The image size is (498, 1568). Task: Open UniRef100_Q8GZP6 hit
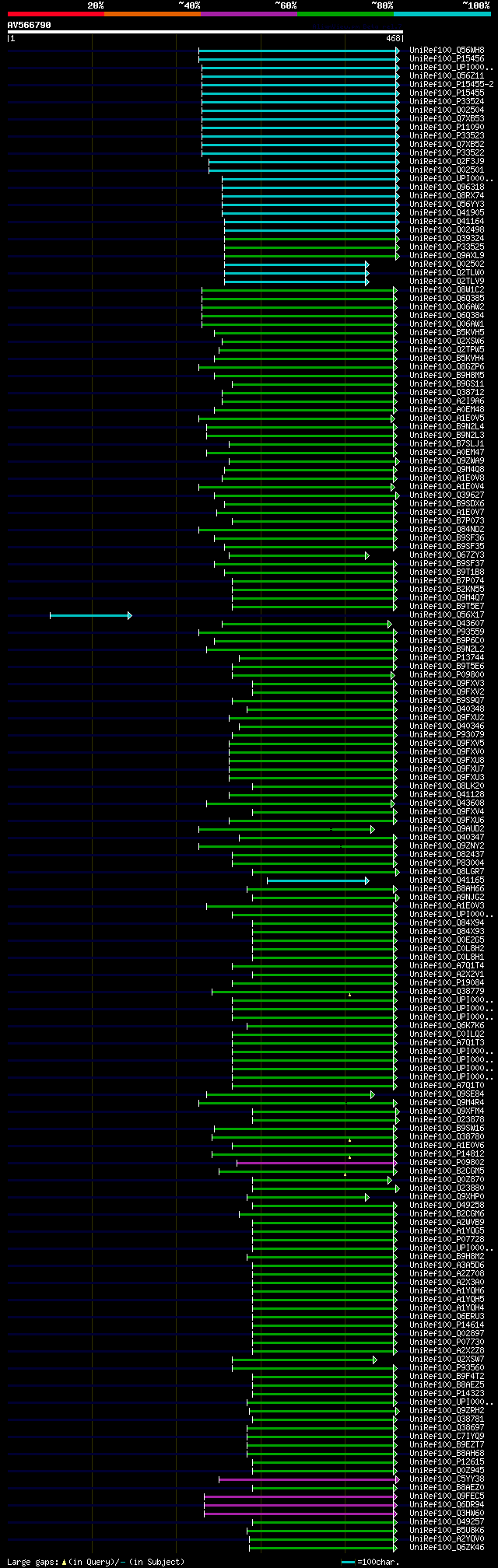click(447, 366)
